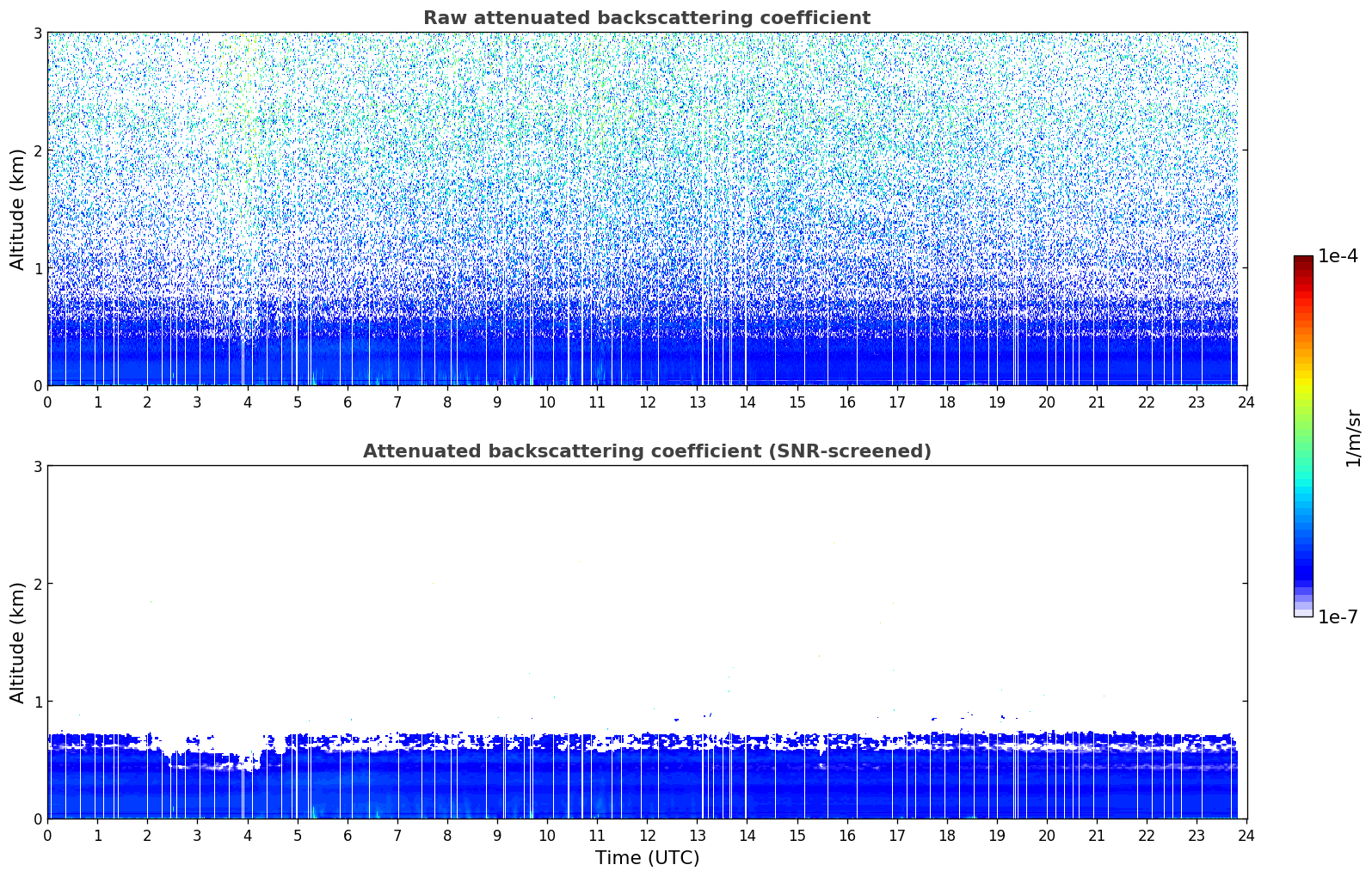Viewport: 1372px width, 877px height.
Task: Click the colorbar maximum label "1e-4"
Action: click(x=1338, y=256)
